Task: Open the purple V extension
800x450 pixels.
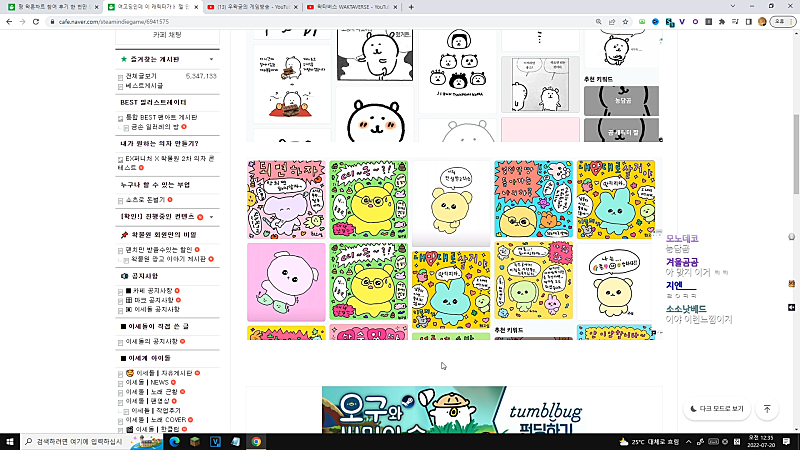Action: (x=682, y=22)
